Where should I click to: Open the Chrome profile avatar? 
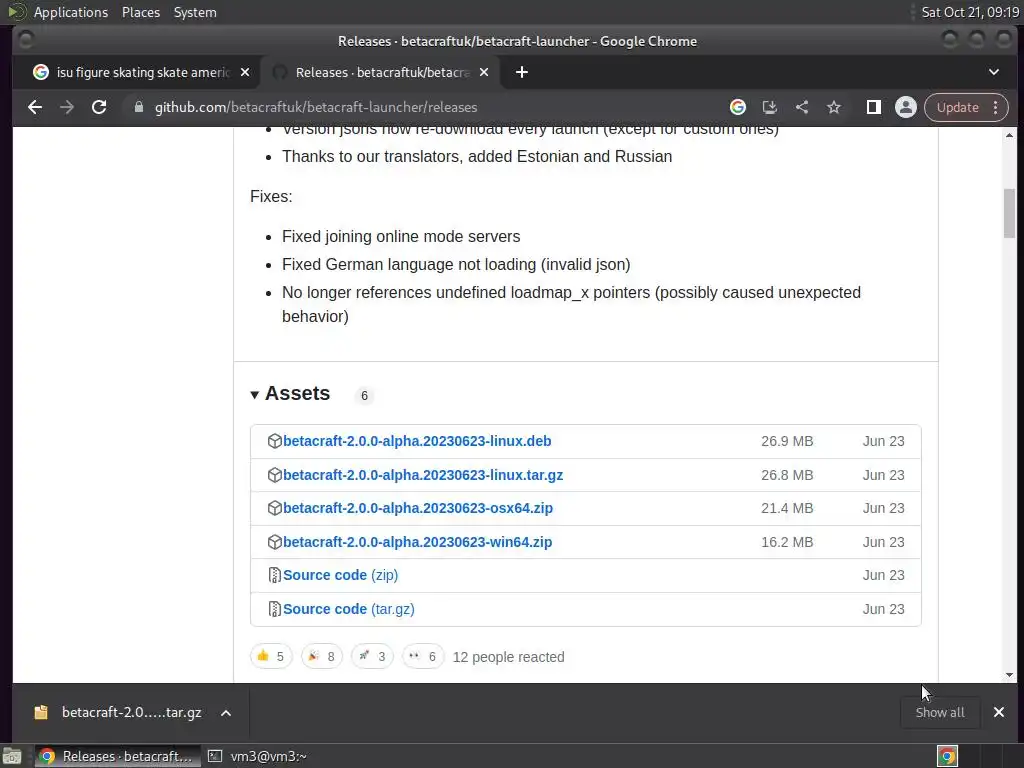(905, 107)
